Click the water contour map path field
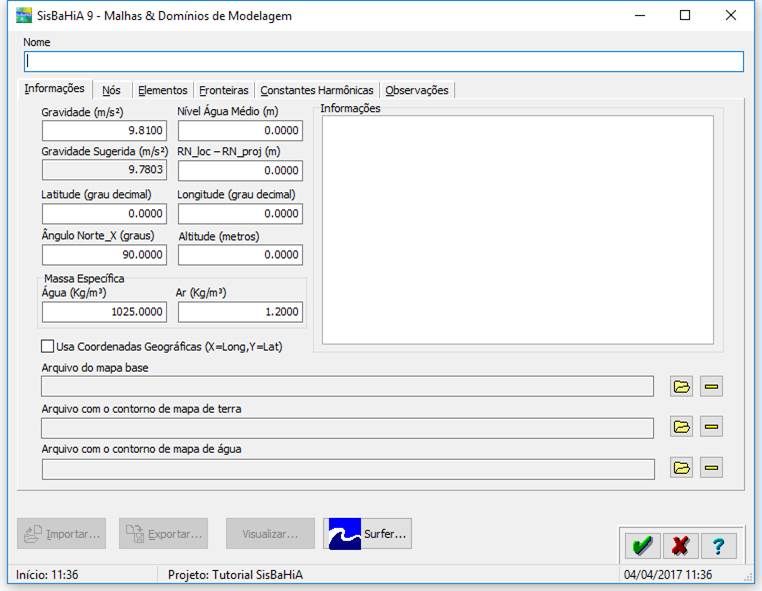Screen dimensions: 762x591 click(x=348, y=469)
